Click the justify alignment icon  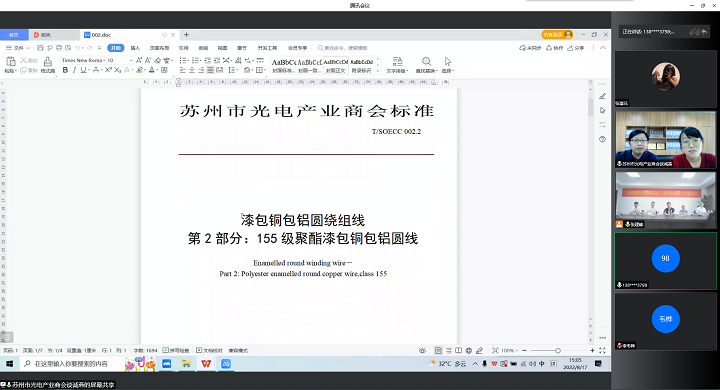210,70
